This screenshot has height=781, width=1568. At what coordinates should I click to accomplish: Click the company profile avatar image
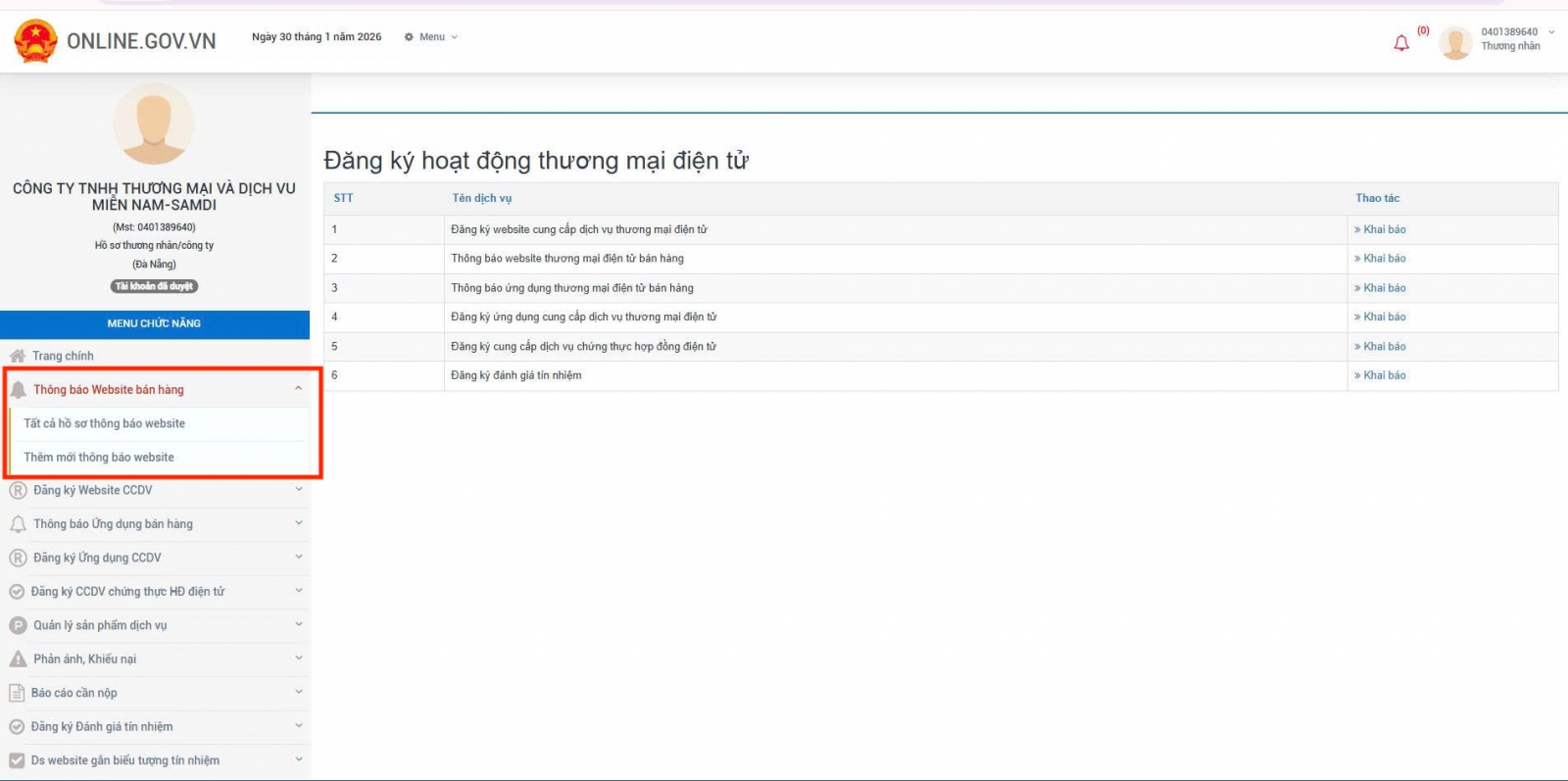tap(154, 124)
